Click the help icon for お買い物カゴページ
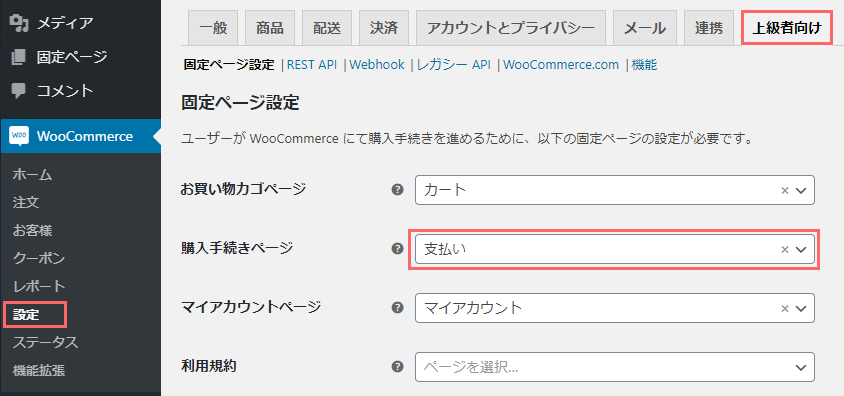844x396 pixels. pos(397,189)
